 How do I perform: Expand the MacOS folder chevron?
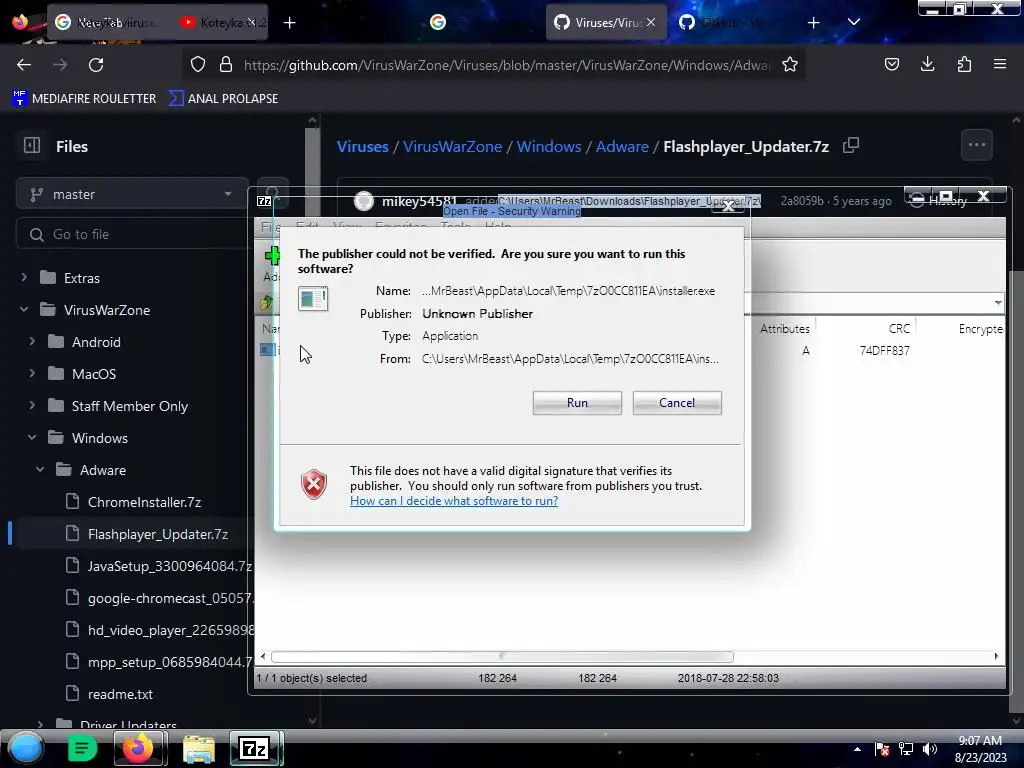coord(32,374)
